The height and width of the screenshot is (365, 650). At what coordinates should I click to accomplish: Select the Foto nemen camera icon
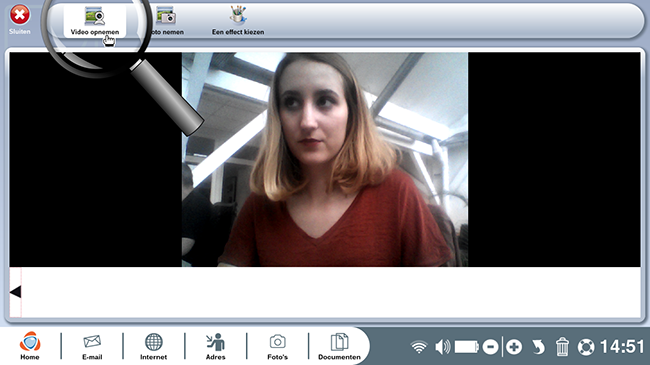click(x=166, y=17)
